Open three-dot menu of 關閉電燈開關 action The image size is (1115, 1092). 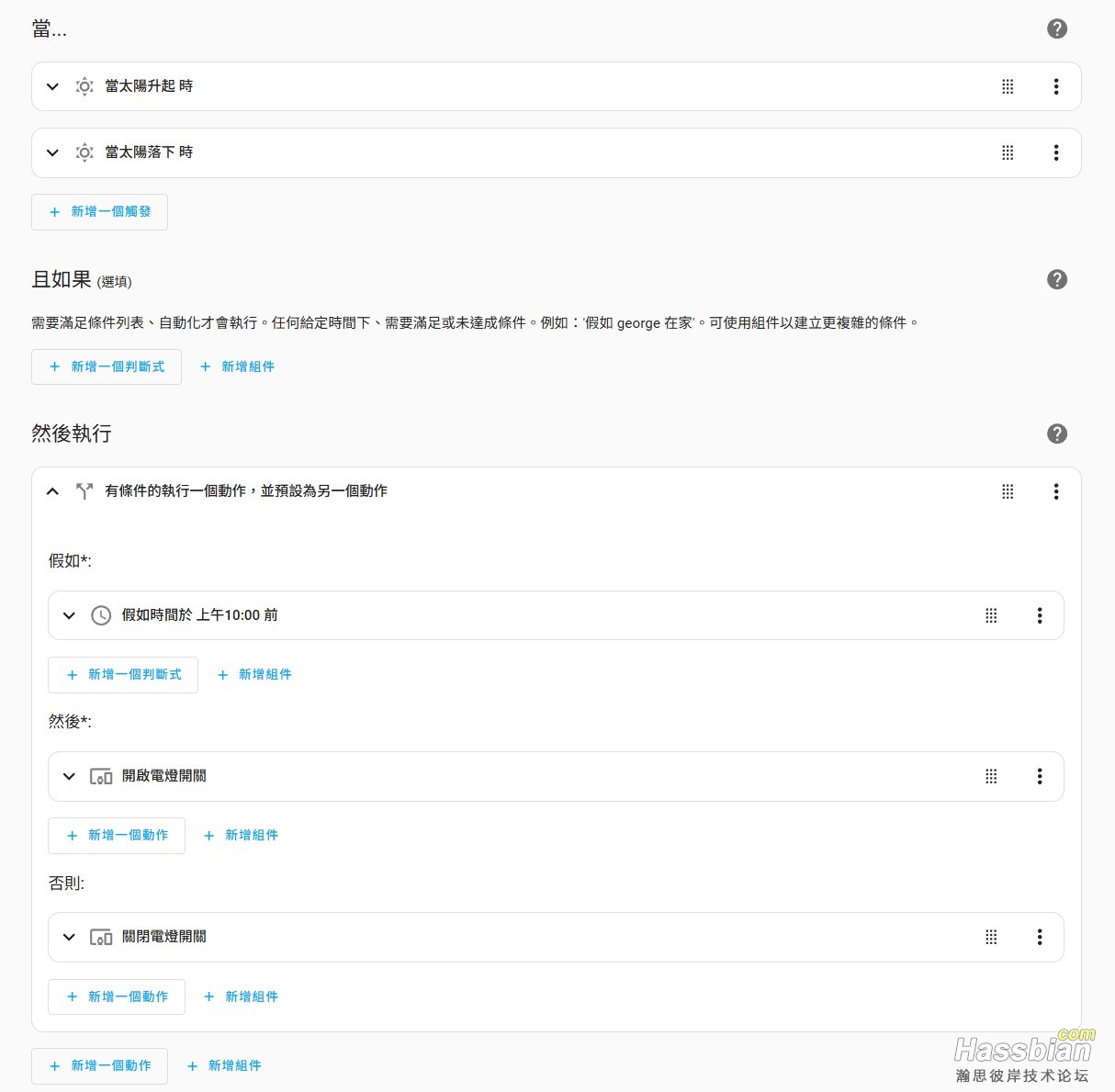coord(1040,937)
